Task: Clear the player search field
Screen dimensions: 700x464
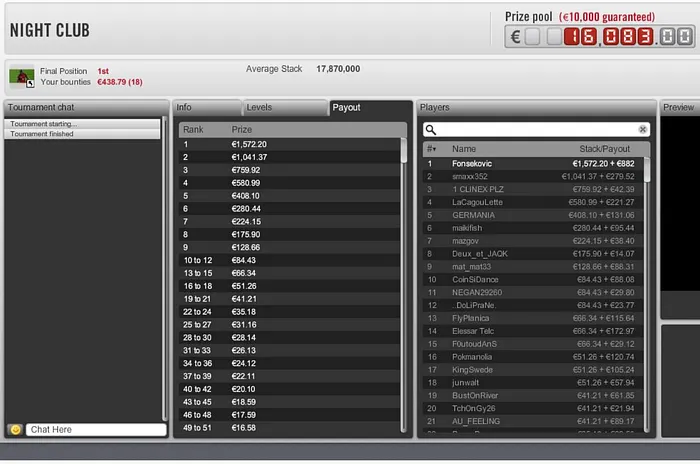Action: click(643, 129)
